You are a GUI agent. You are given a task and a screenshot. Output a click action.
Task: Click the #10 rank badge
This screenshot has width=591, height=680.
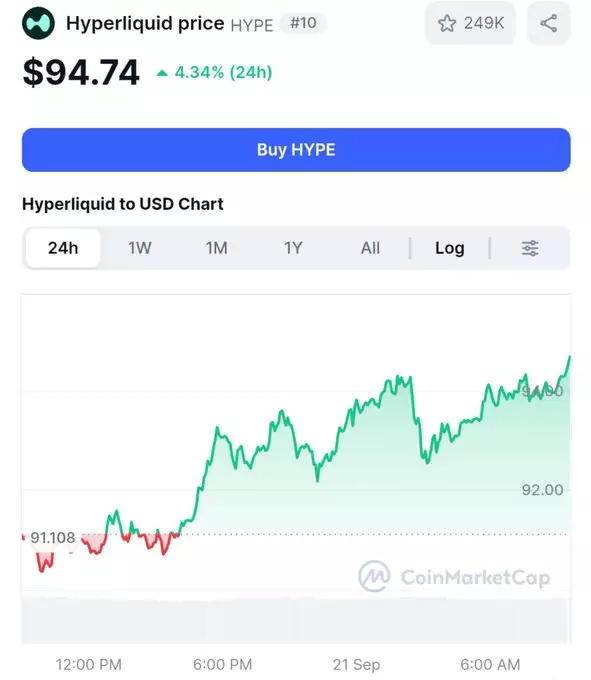(303, 23)
